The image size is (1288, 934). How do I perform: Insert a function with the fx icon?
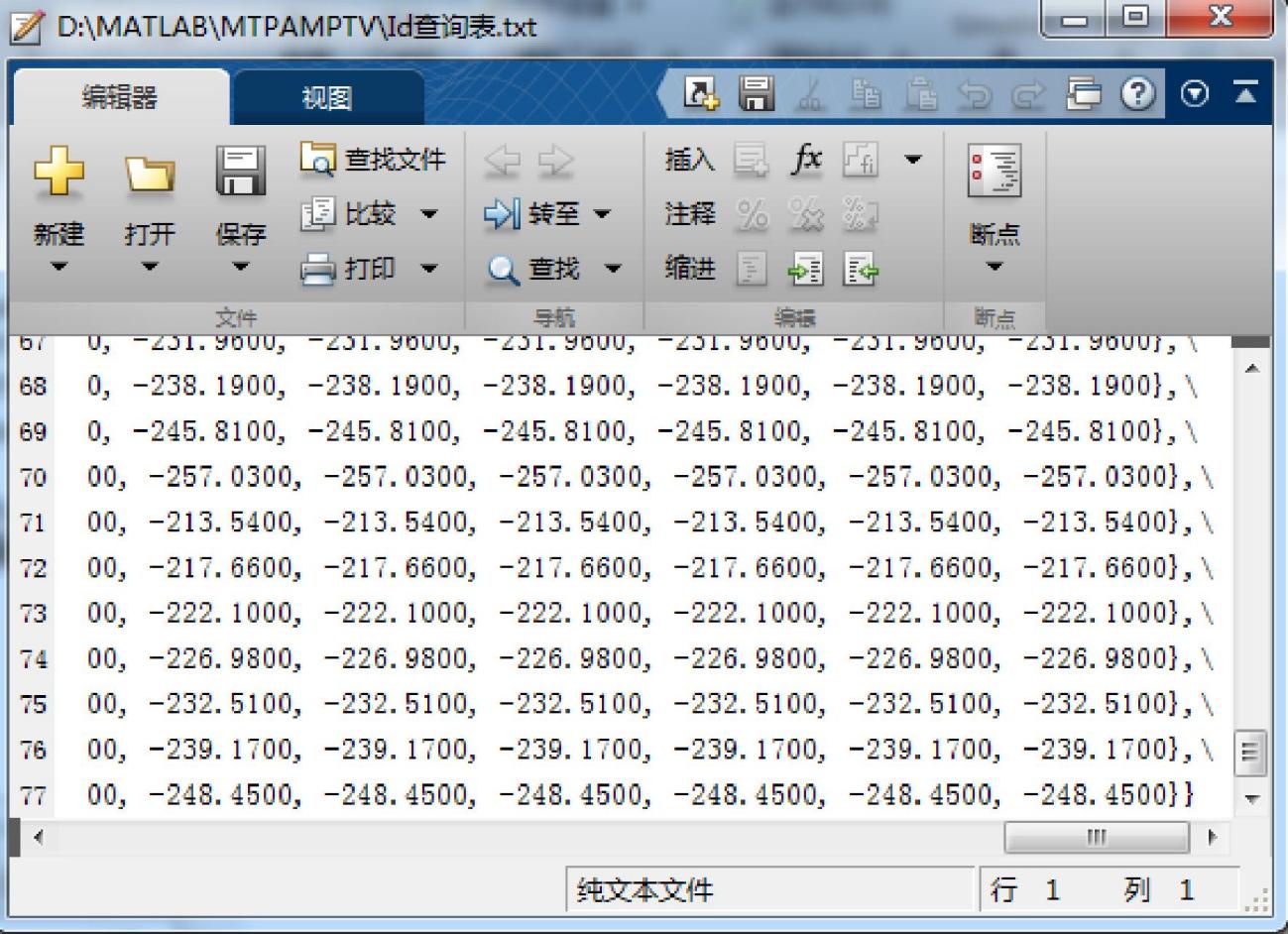click(807, 157)
